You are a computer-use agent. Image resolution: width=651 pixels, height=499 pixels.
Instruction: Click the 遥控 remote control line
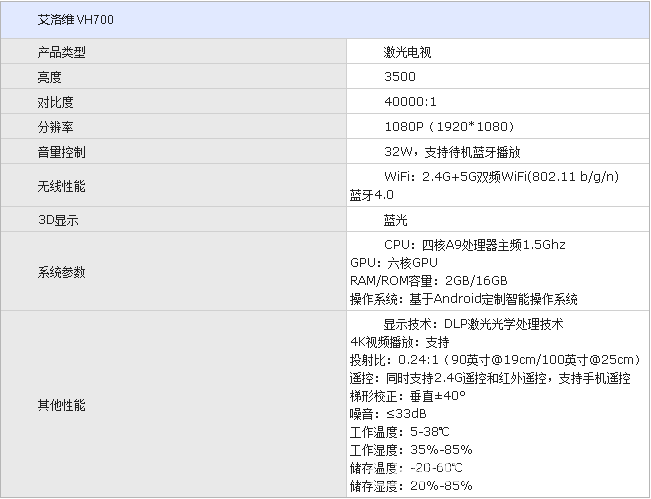click(490, 378)
